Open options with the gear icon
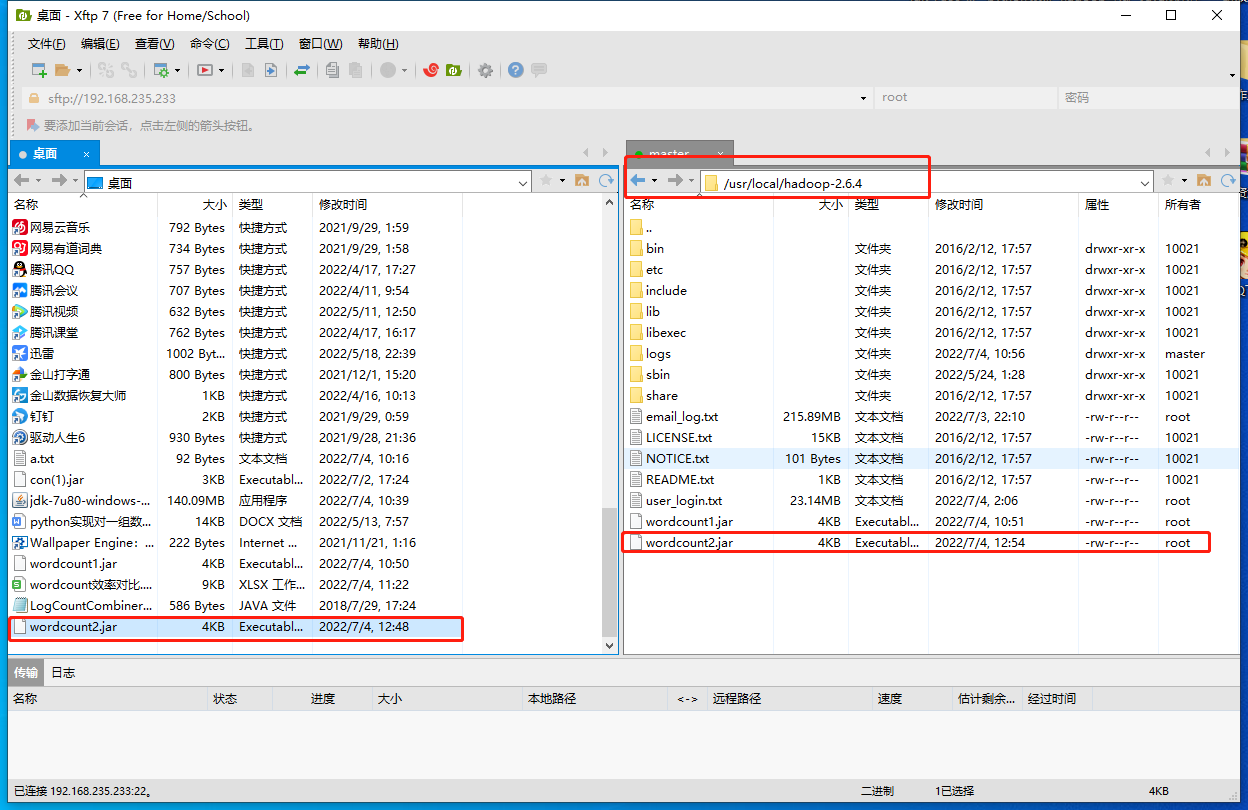Image resolution: width=1248 pixels, height=810 pixels. (485, 70)
